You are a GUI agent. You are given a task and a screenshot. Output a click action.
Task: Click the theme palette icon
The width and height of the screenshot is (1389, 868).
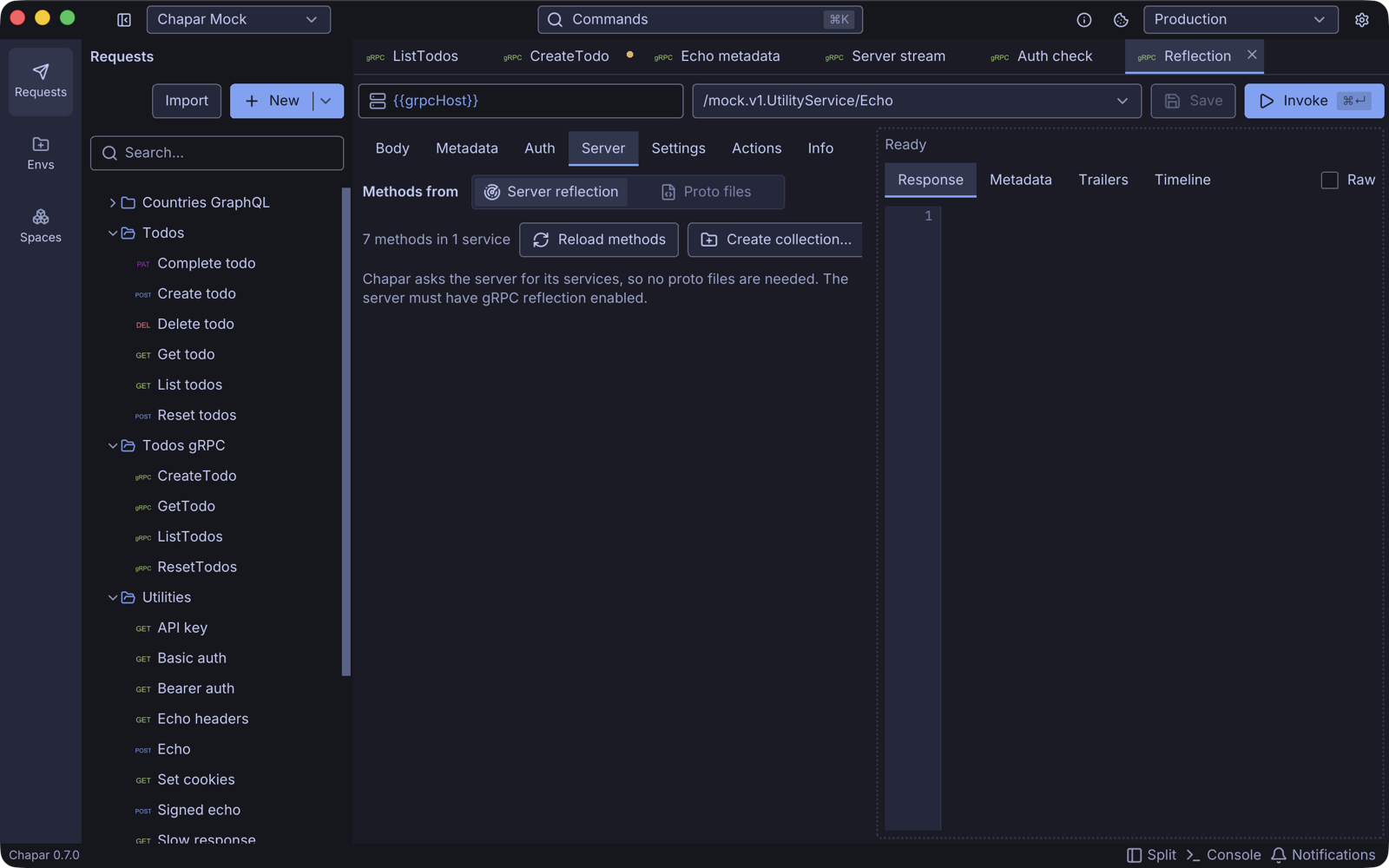click(1121, 20)
